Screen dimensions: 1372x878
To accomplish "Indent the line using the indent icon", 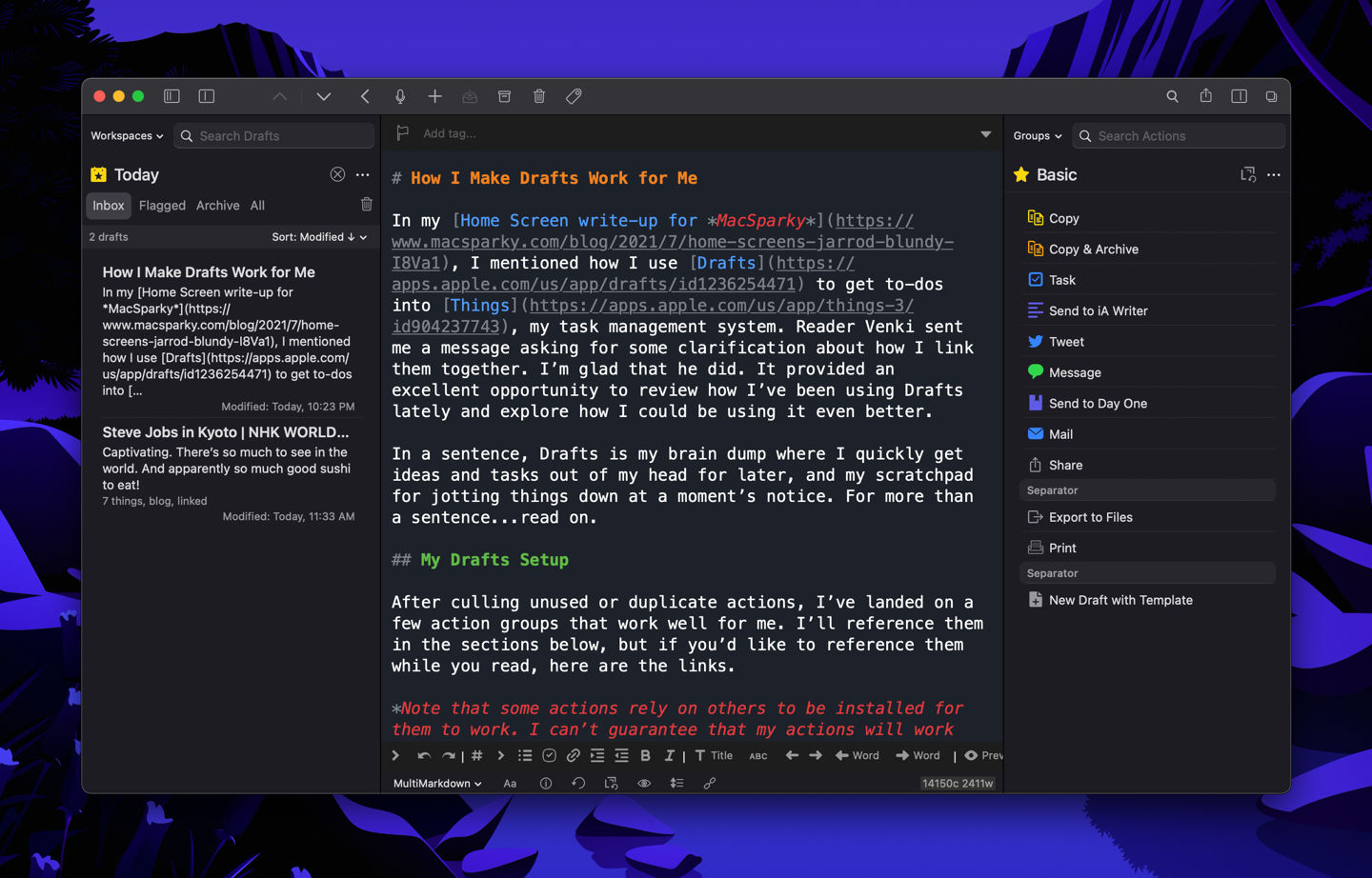I will (597, 755).
